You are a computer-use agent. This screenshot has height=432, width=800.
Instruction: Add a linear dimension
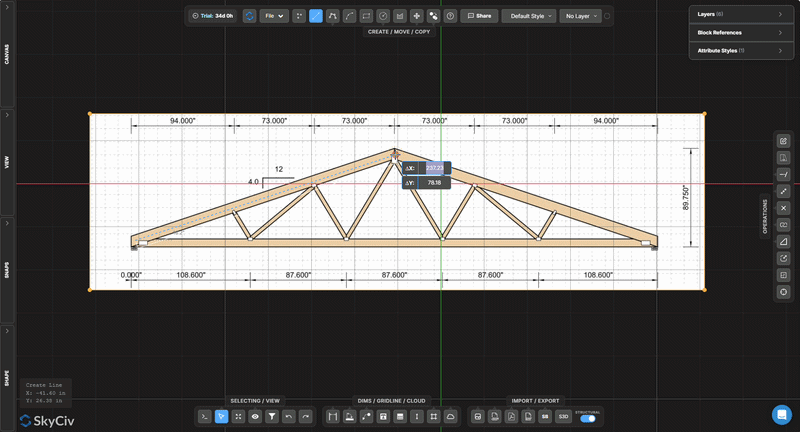click(x=333, y=417)
